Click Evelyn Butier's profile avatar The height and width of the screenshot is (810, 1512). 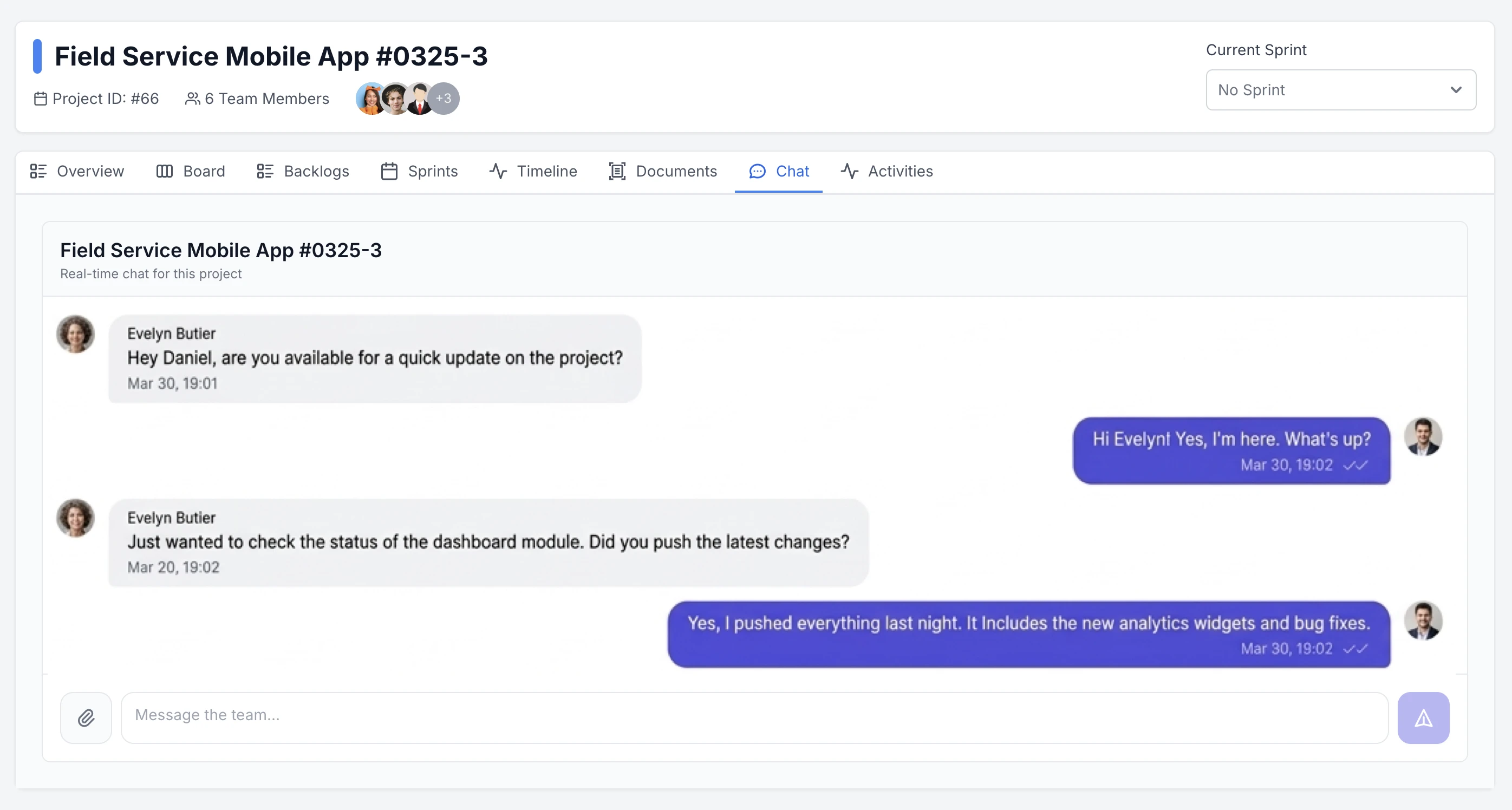point(75,334)
